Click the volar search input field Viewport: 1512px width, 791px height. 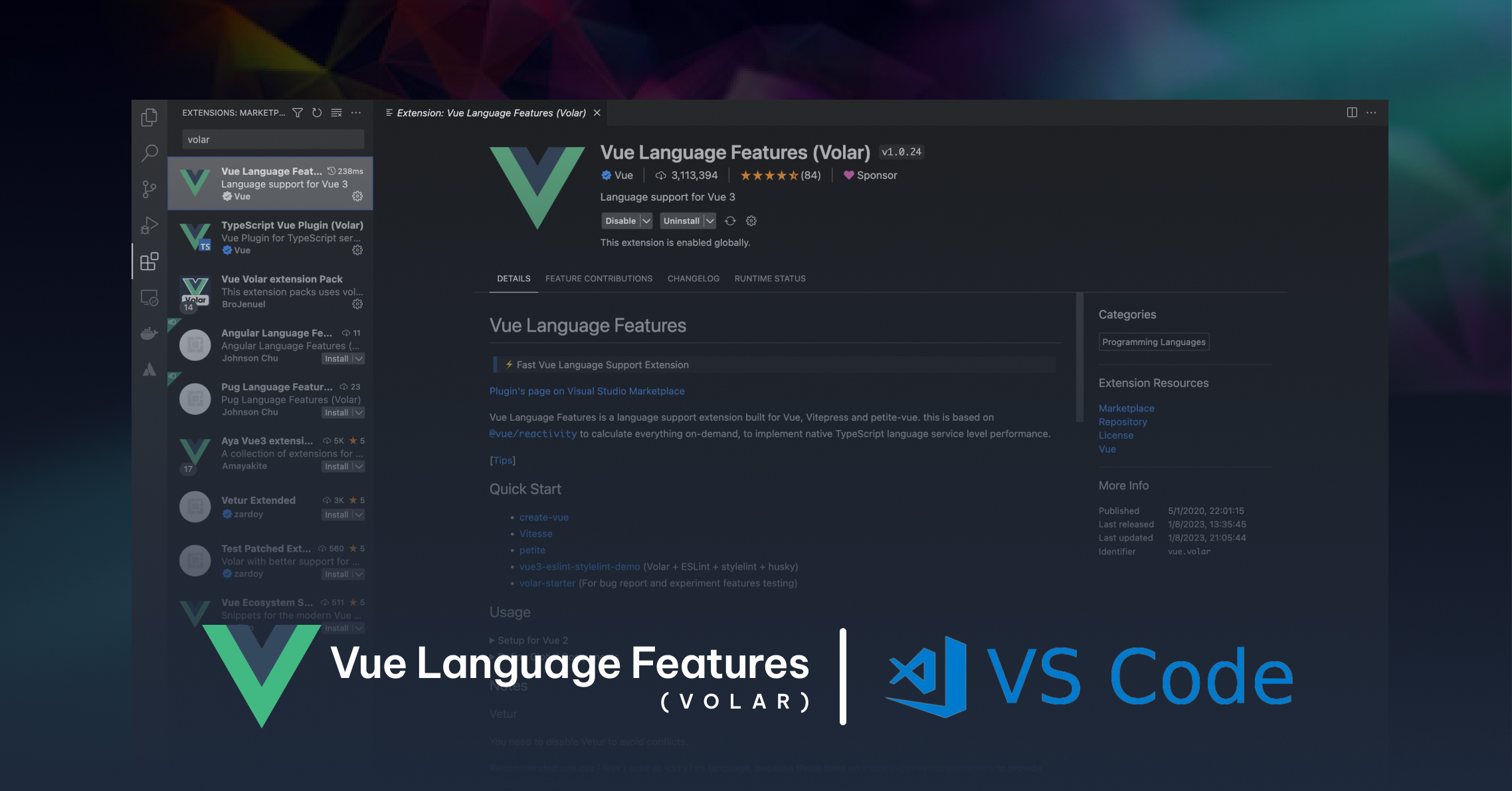coord(270,140)
